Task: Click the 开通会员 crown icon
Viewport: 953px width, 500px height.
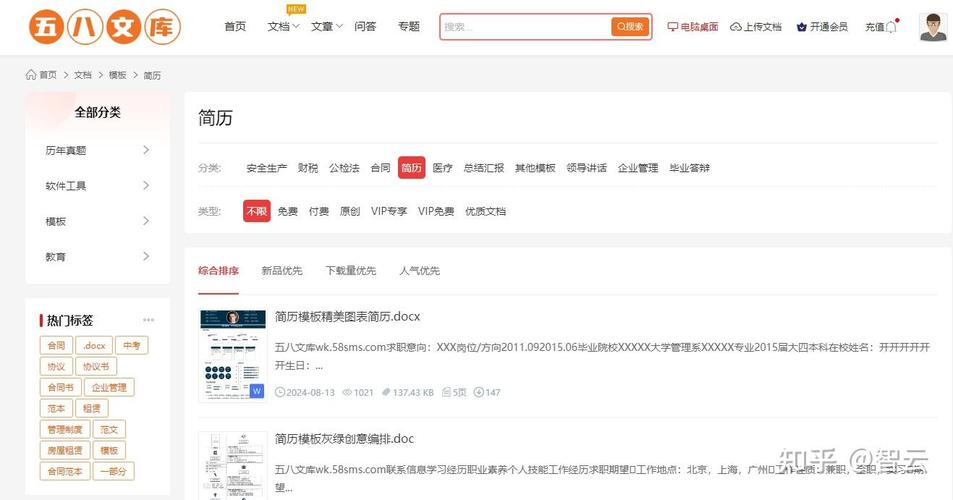Action: (x=801, y=27)
